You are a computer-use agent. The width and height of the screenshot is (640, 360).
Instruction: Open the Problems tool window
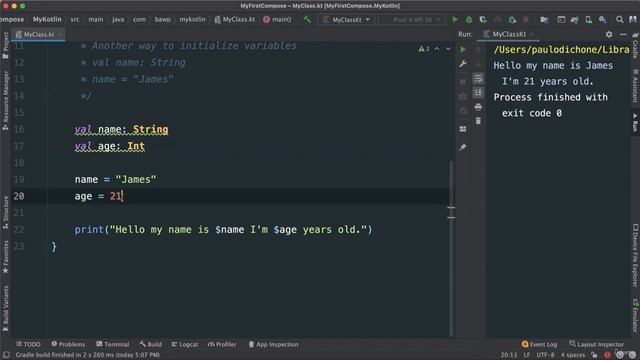[68, 344]
